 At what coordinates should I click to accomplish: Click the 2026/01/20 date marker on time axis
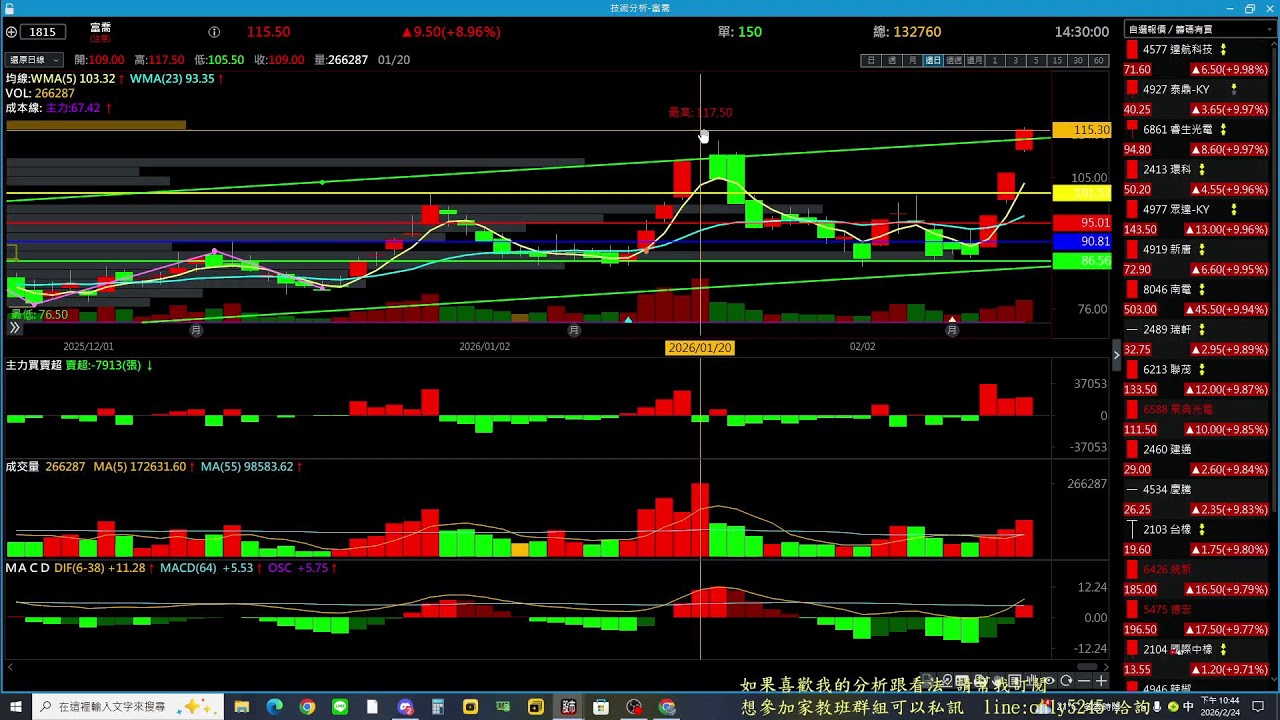(700, 347)
